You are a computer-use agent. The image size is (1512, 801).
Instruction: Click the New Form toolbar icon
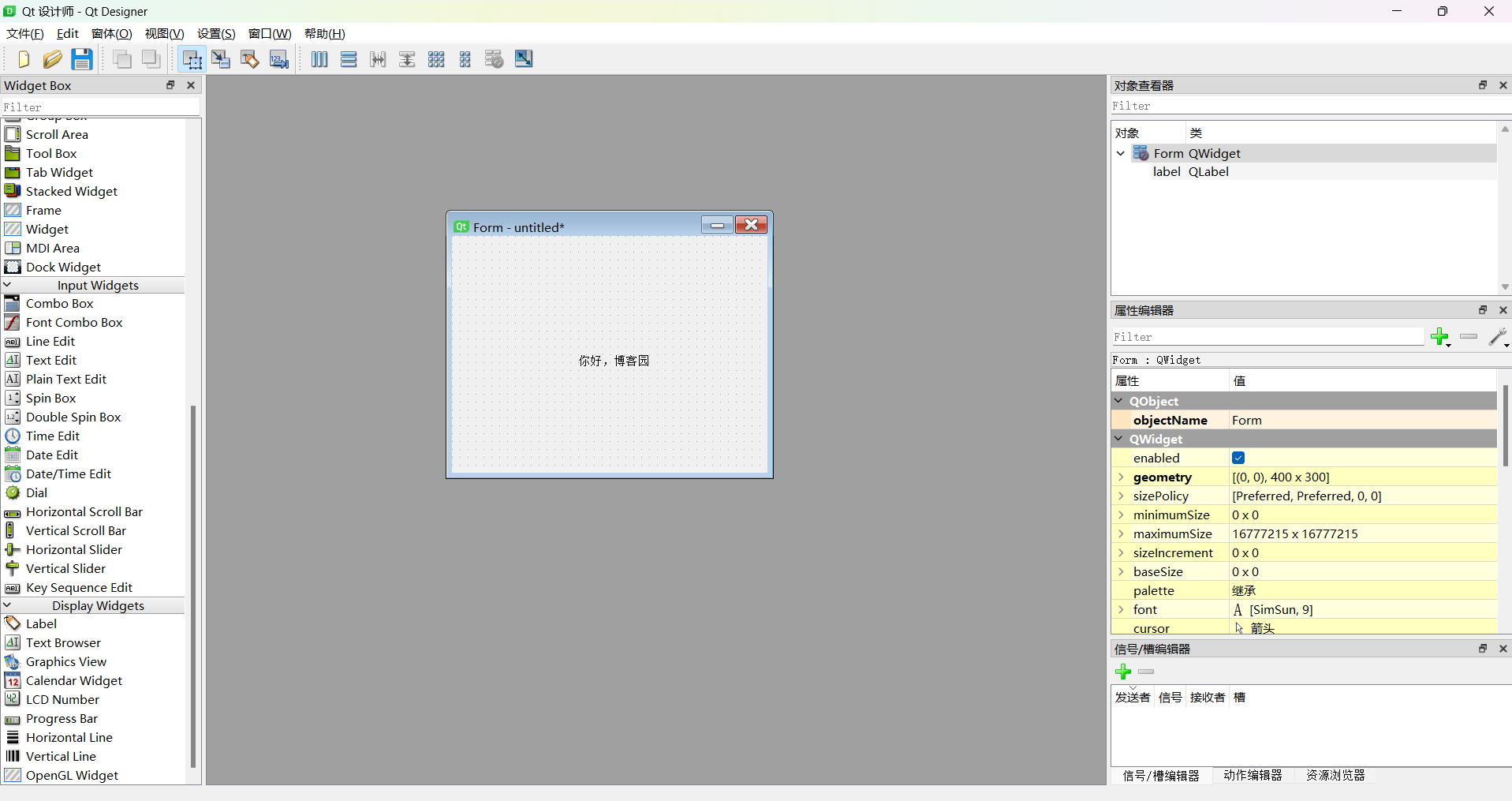(x=23, y=59)
